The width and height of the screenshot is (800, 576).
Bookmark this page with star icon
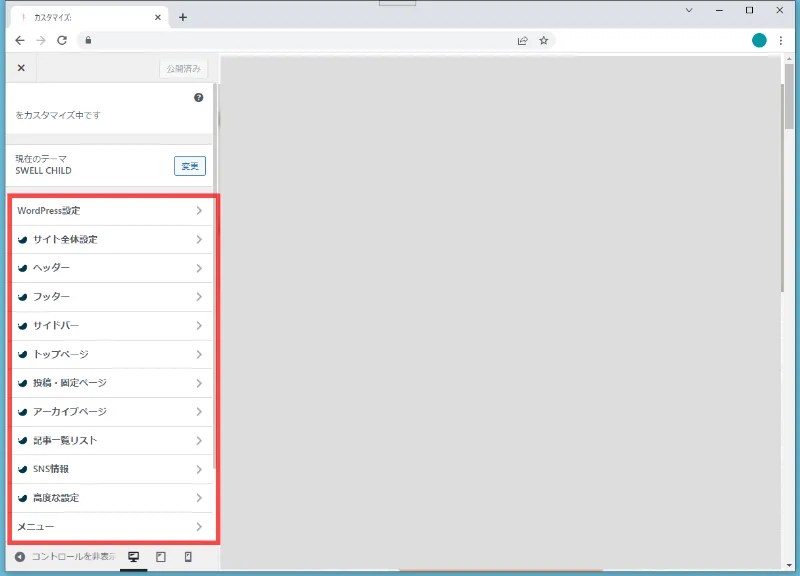click(x=544, y=40)
